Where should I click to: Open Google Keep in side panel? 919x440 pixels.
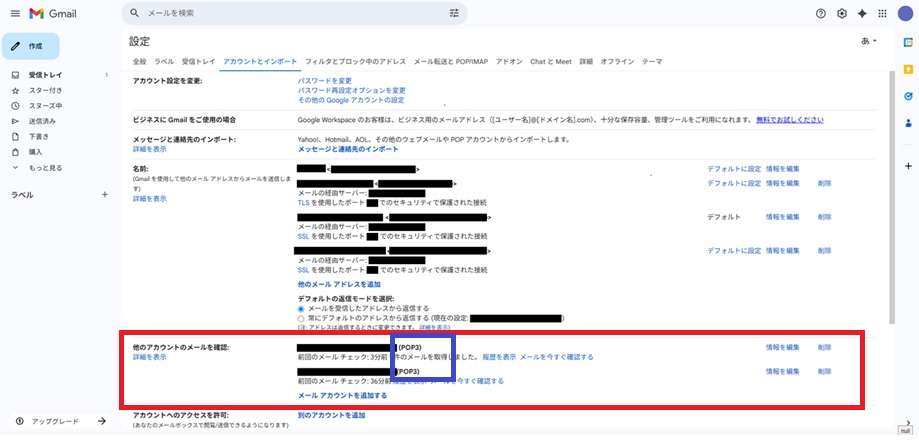point(907,70)
